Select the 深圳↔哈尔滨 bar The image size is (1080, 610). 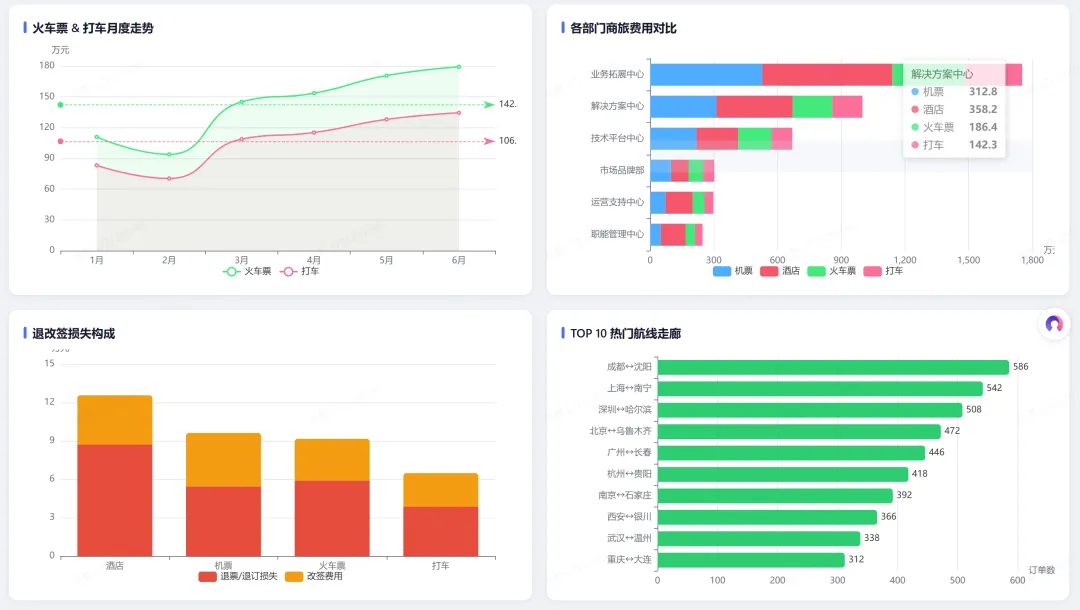coord(809,410)
